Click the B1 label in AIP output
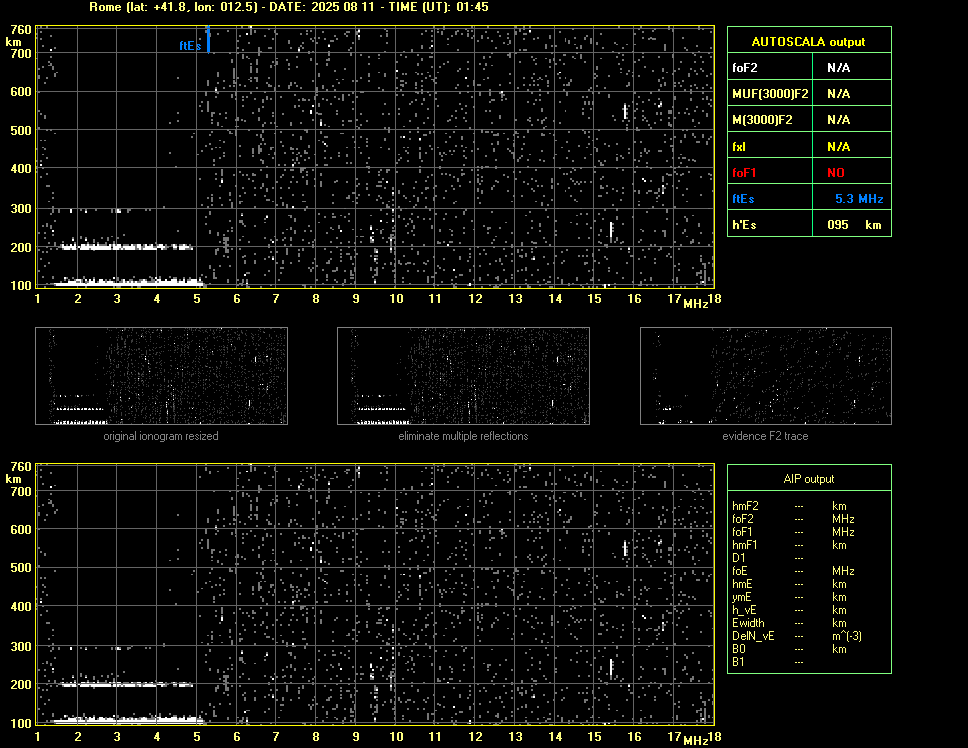The height and width of the screenshot is (748, 968). click(x=738, y=662)
